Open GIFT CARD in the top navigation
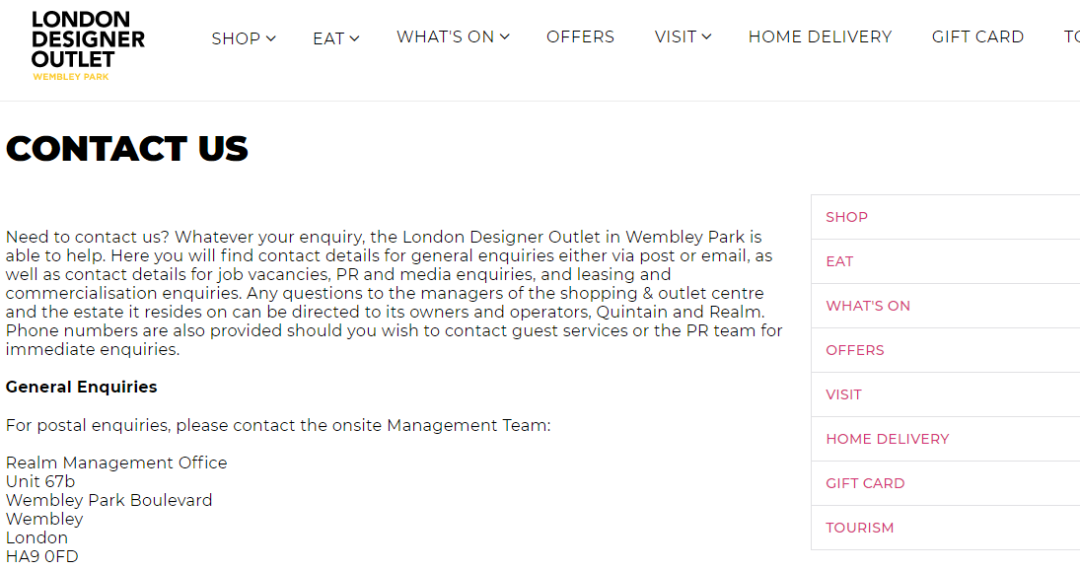The width and height of the screenshot is (1080, 570). pyautogui.click(x=977, y=36)
